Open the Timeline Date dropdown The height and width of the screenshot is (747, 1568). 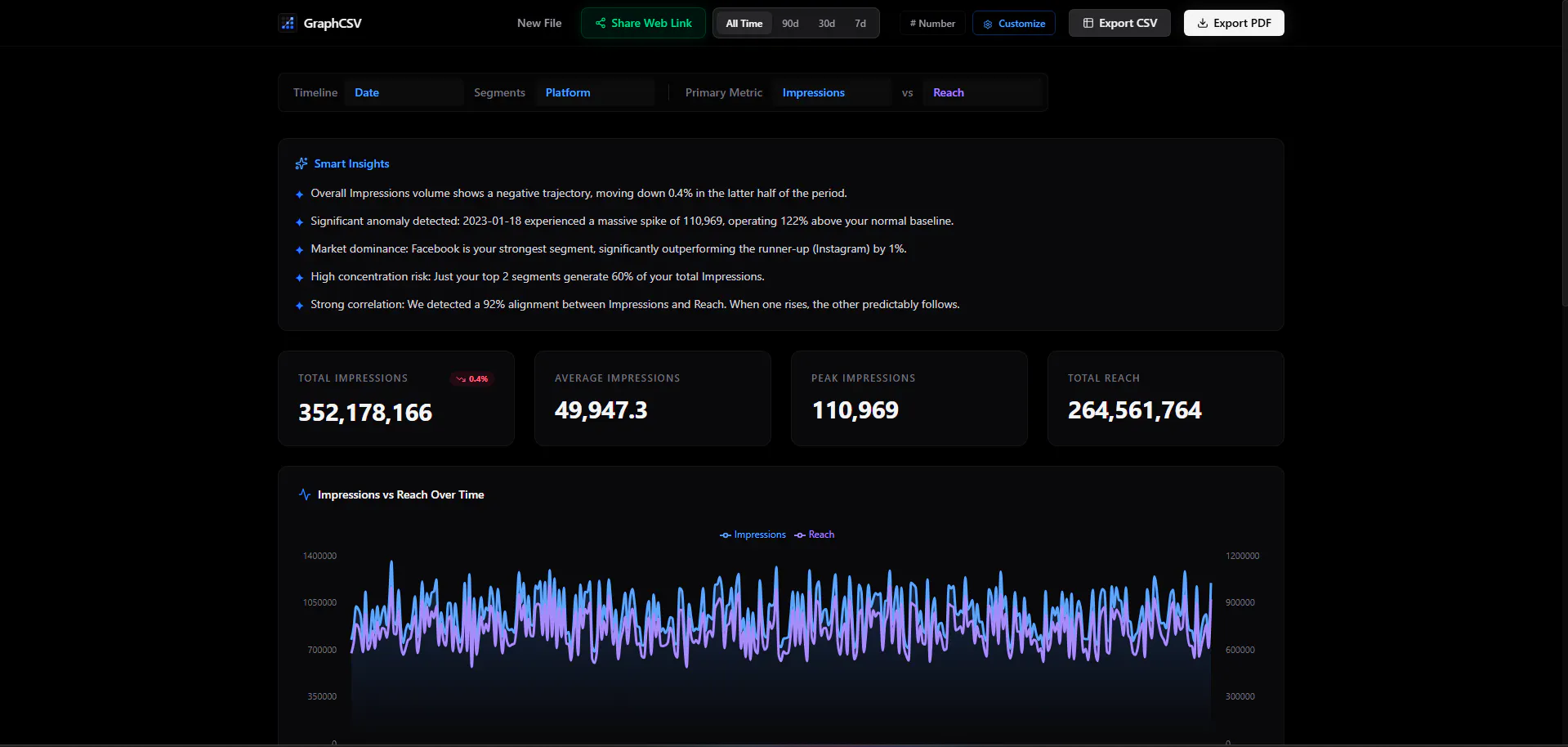click(404, 92)
